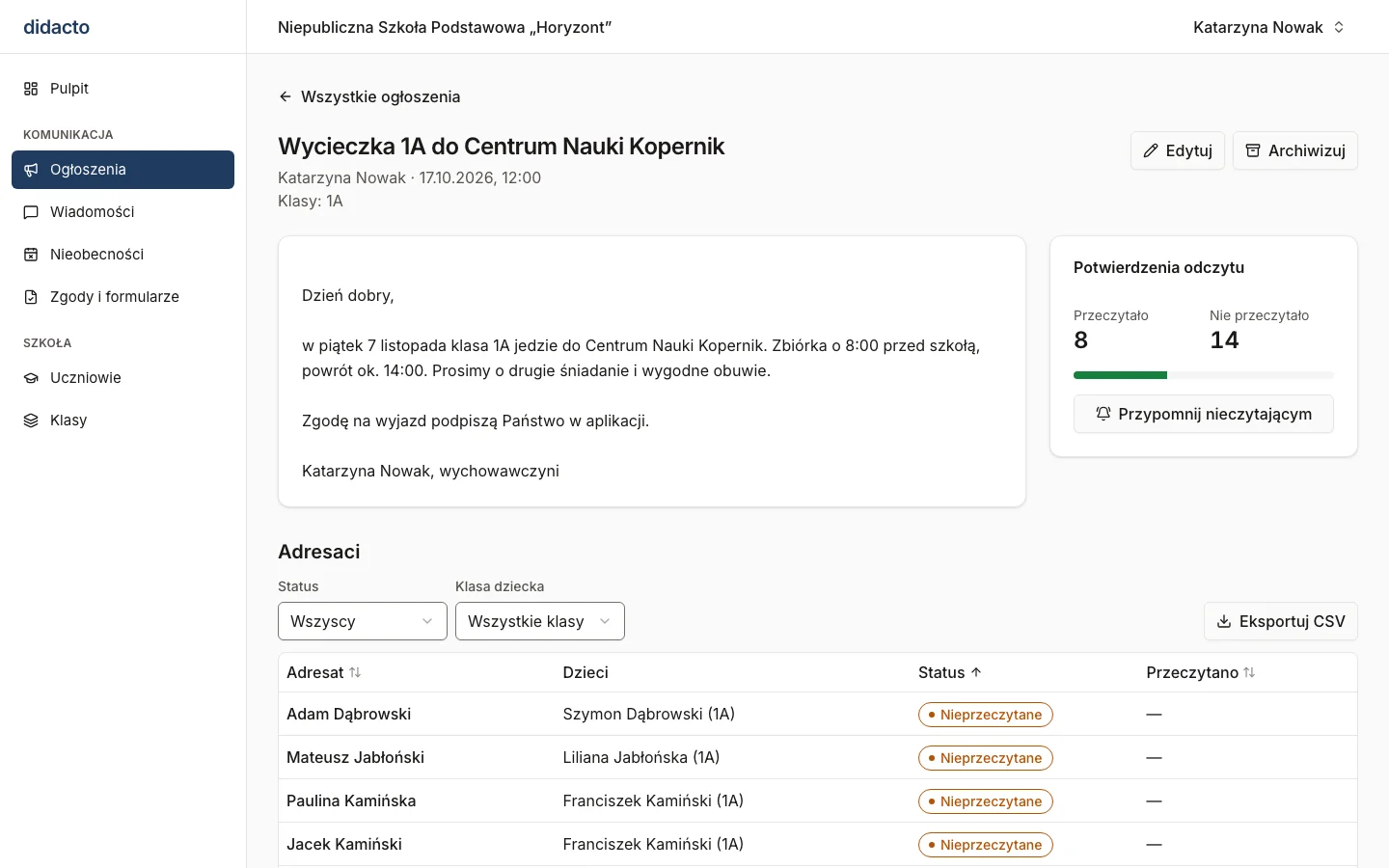Open the Status filter dropdown showing Wszyscy

point(363,621)
